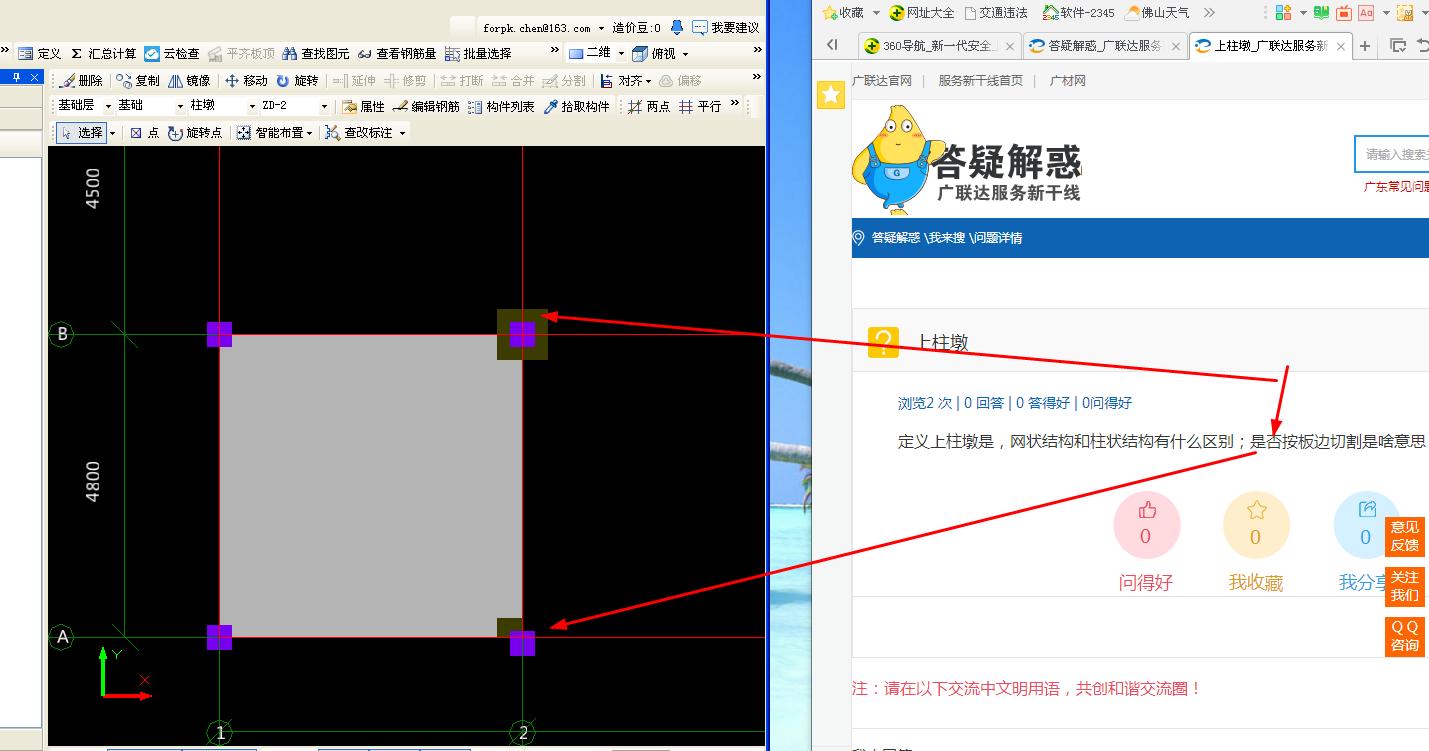This screenshot has height=751, width=1429.
Task: Close the 360导航 browser tab
Action: click(1010, 46)
